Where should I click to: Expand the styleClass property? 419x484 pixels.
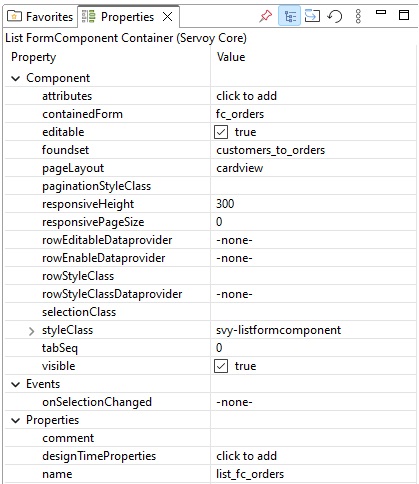tap(31, 331)
